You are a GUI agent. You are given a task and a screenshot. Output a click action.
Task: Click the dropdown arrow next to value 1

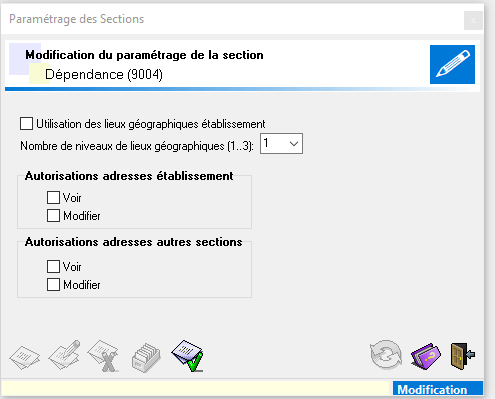tap(294, 144)
